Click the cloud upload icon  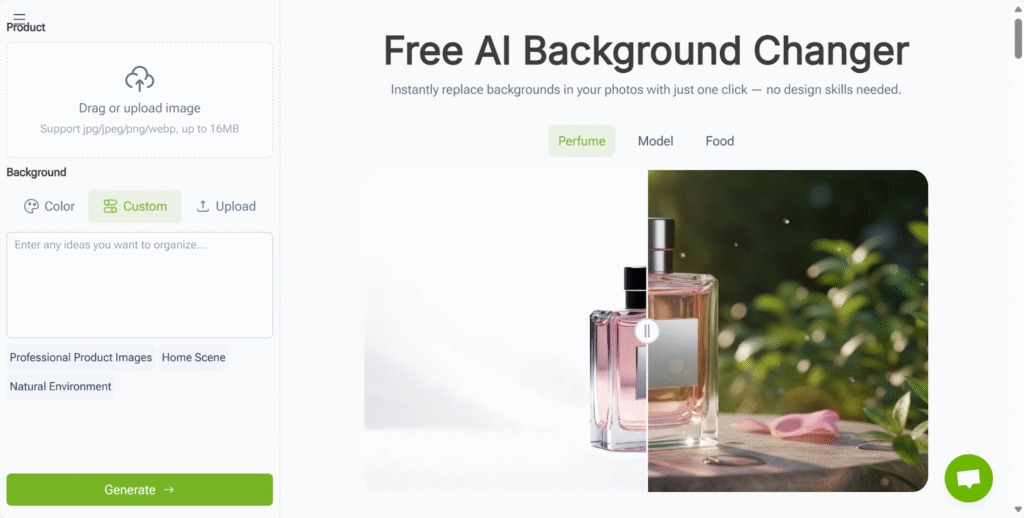point(140,79)
